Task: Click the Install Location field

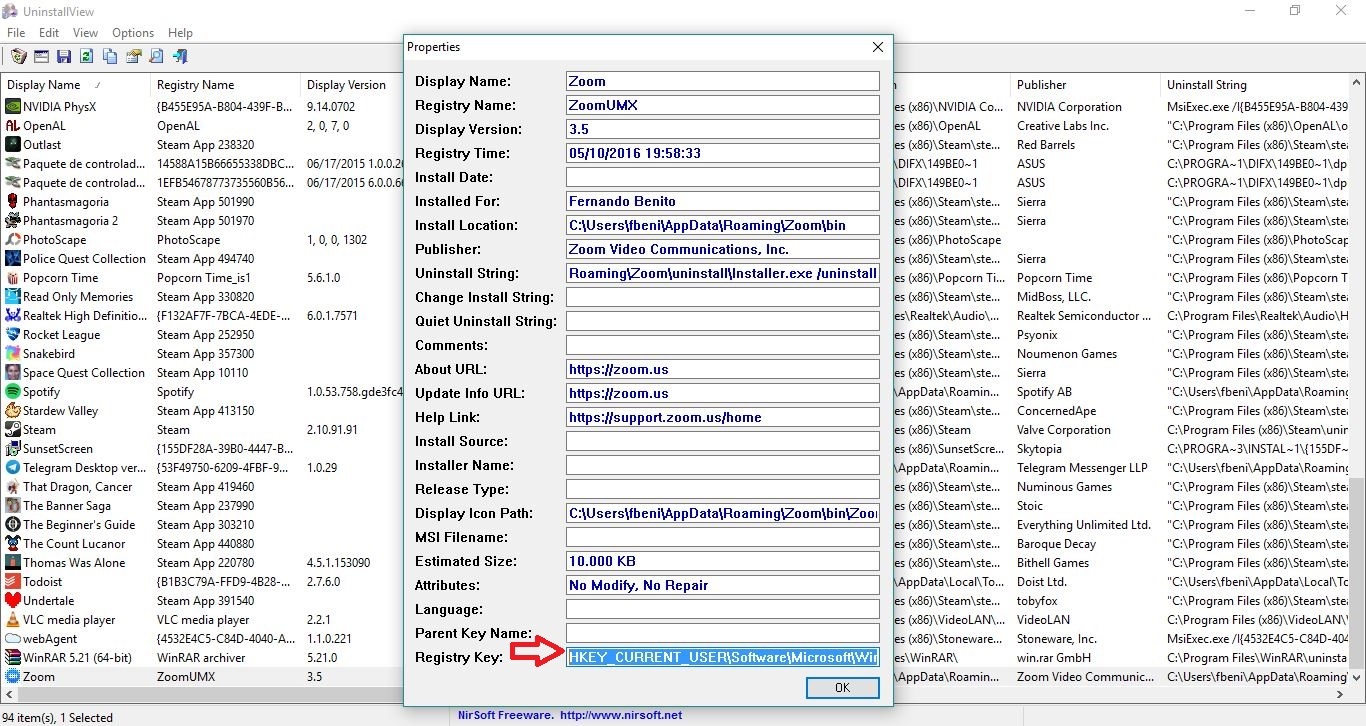Action: [723, 226]
